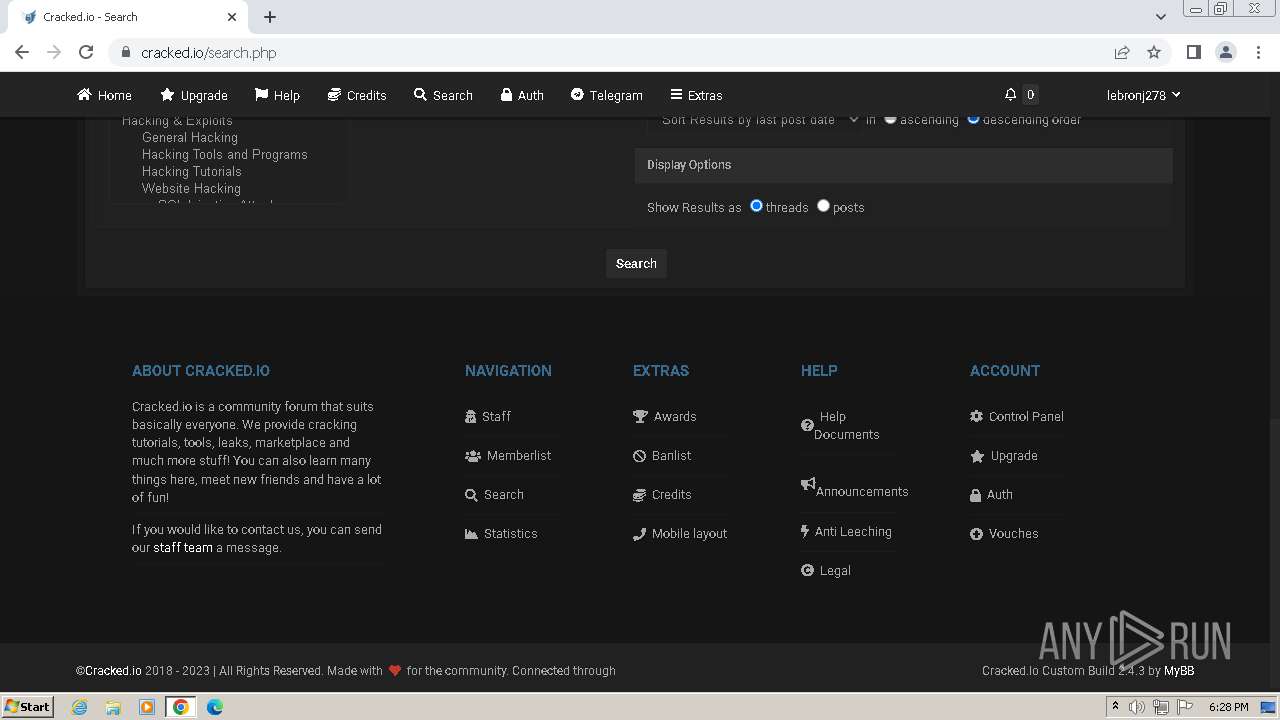Screen dimensions: 1280x720
Task: Open the Home nav link
Action: click(104, 95)
